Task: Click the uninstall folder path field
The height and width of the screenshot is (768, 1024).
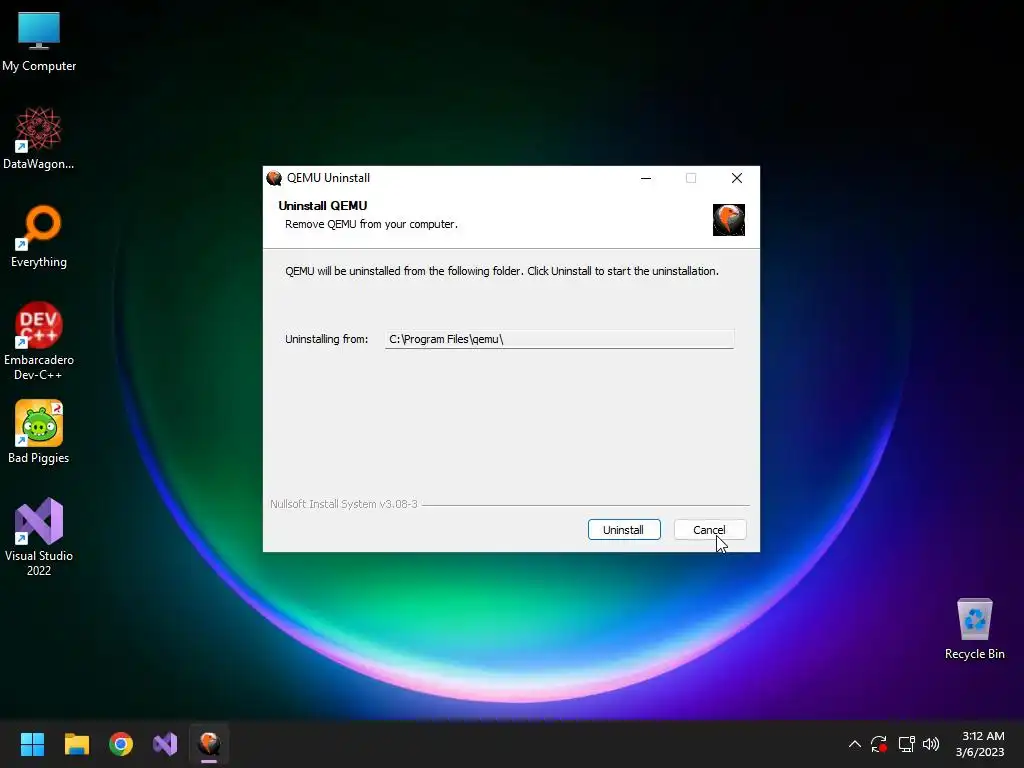Action: pos(559,339)
